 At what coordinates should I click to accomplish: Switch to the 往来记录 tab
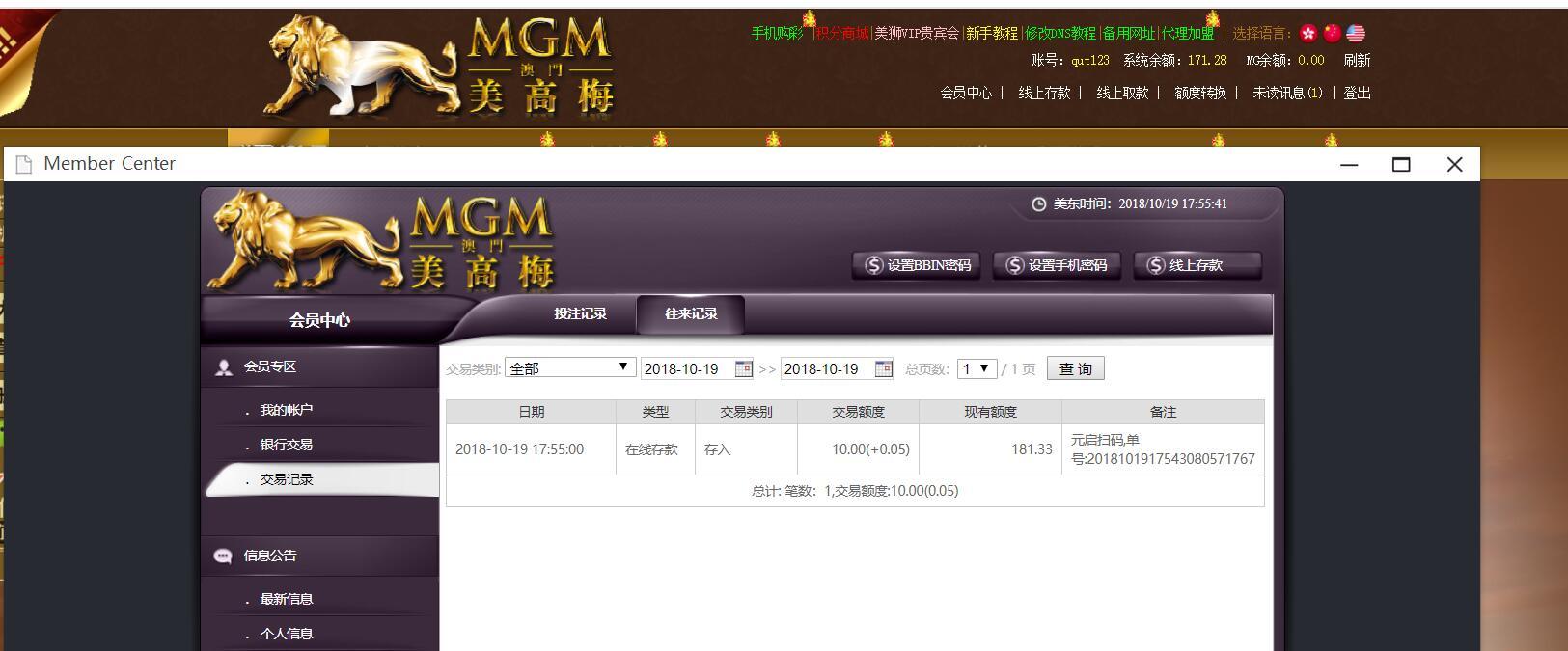691,313
